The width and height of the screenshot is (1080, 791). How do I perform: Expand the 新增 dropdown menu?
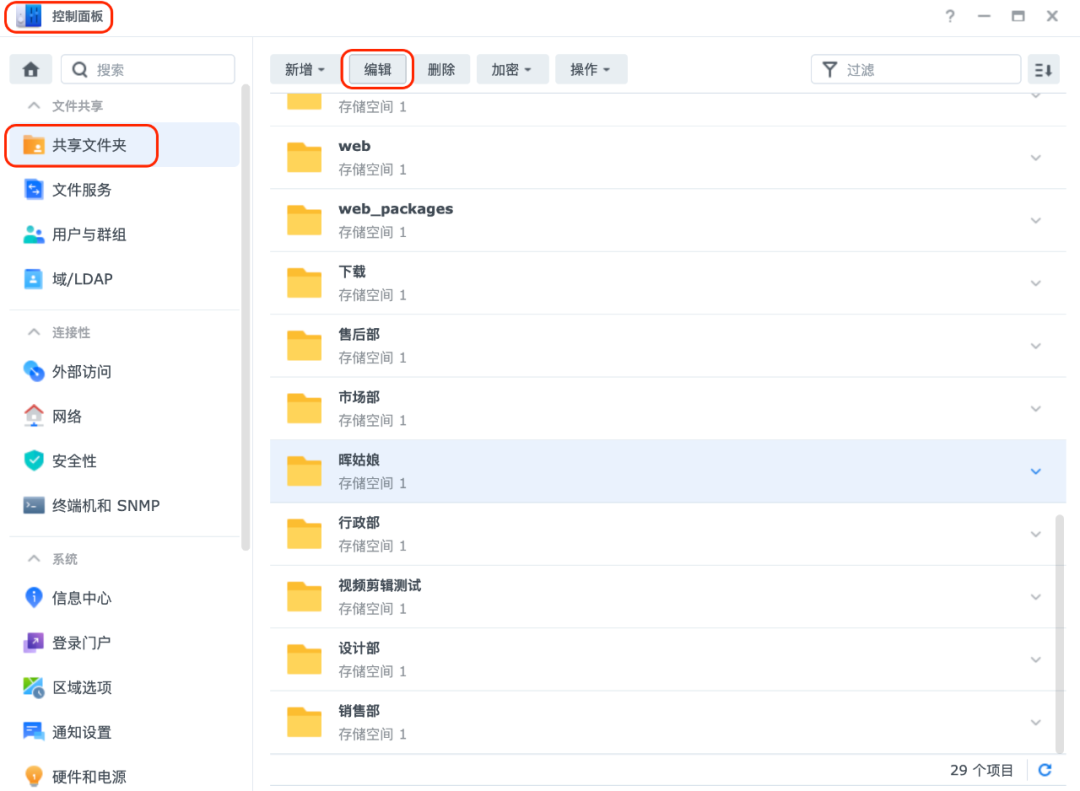(x=304, y=69)
